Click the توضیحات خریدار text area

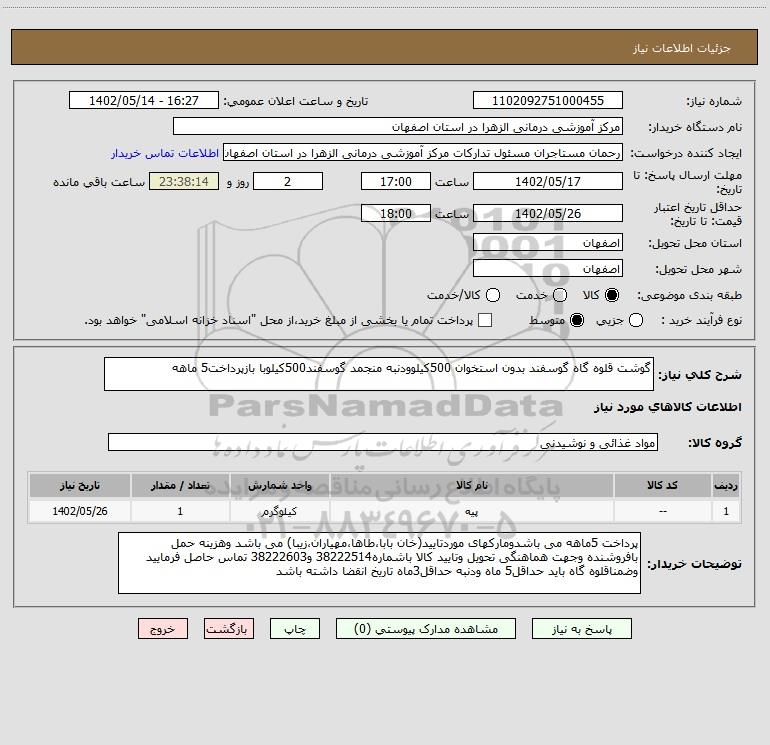pyautogui.click(x=380, y=563)
